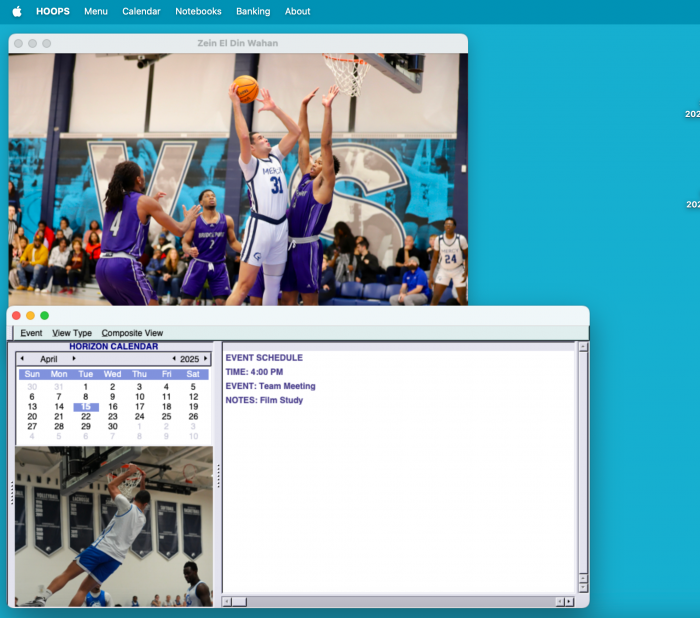Click the horizontal scrollbar right arrow
The image size is (700, 618).
tap(569, 601)
